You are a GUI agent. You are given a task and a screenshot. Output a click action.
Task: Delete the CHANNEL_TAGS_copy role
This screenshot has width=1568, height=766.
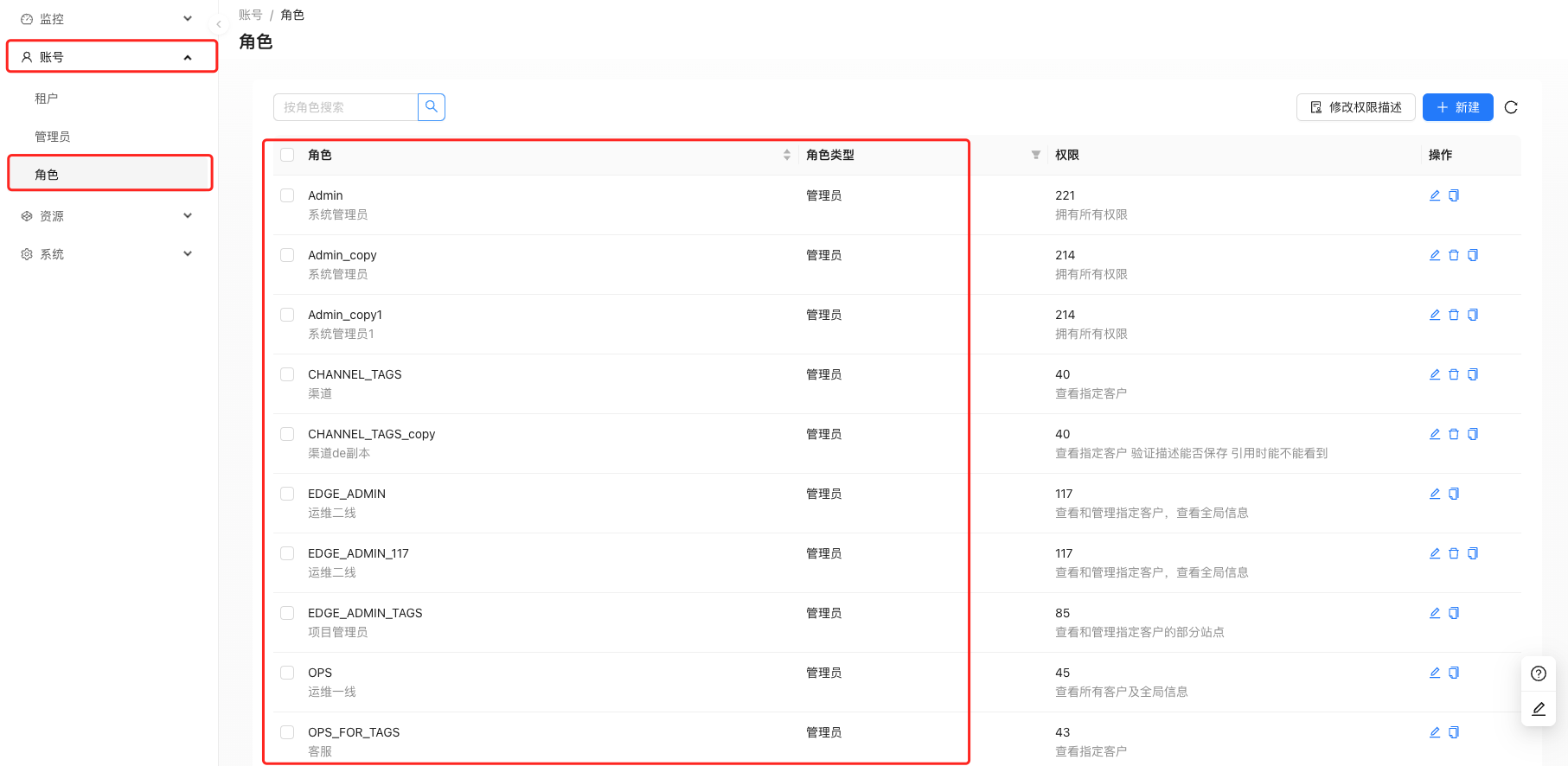1454,434
